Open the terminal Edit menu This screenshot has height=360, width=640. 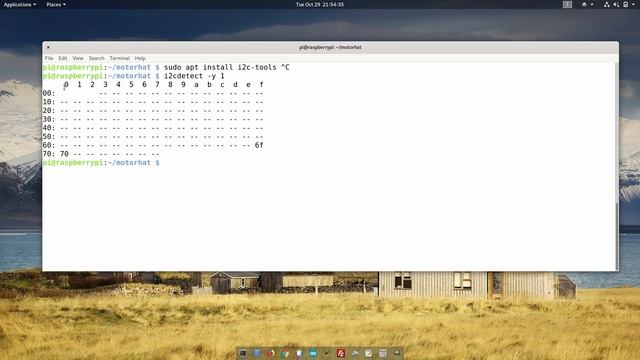tap(63, 58)
